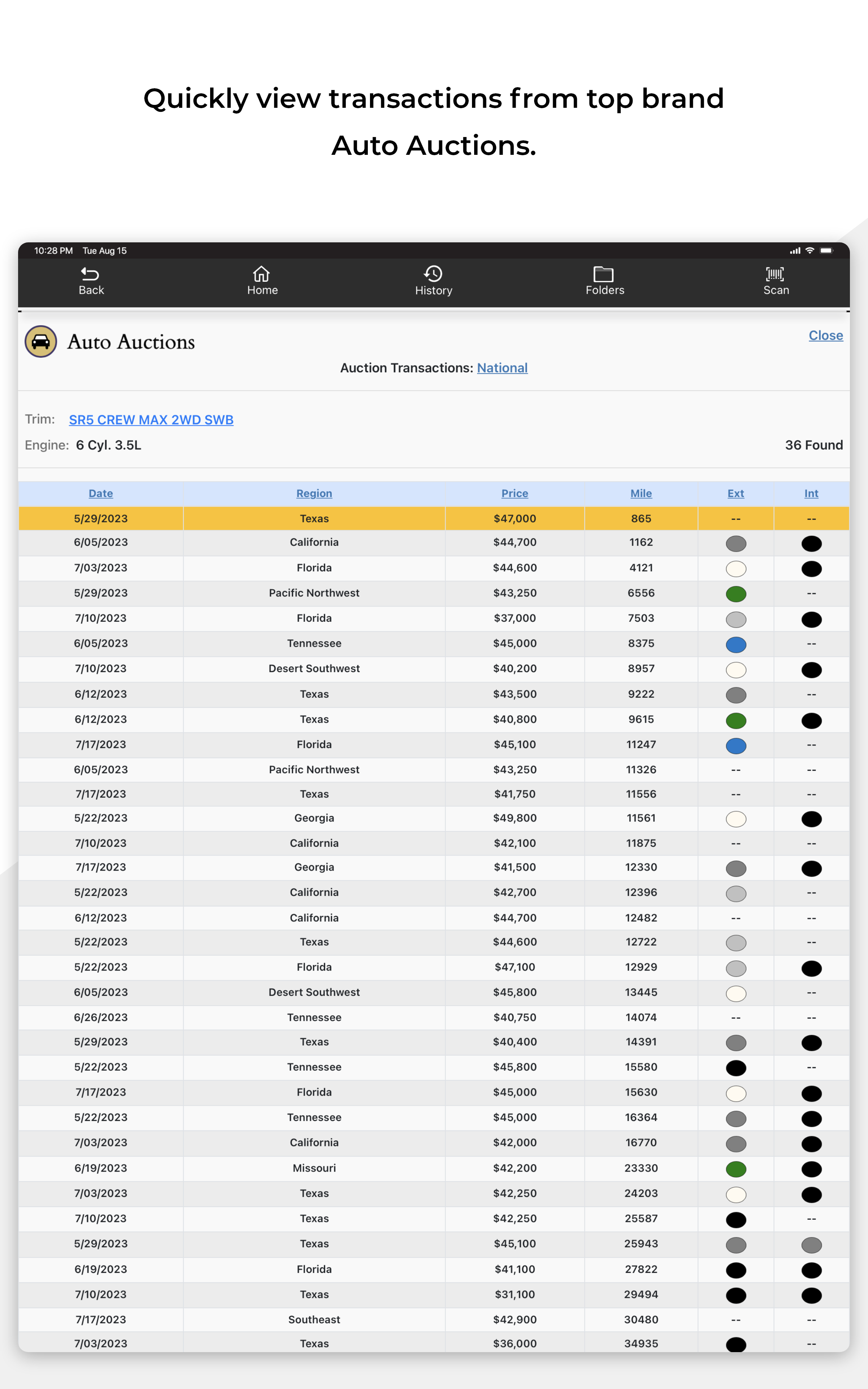Image resolution: width=868 pixels, height=1389 pixels.
Task: Select the $49,800 price cell
Action: pos(515,818)
